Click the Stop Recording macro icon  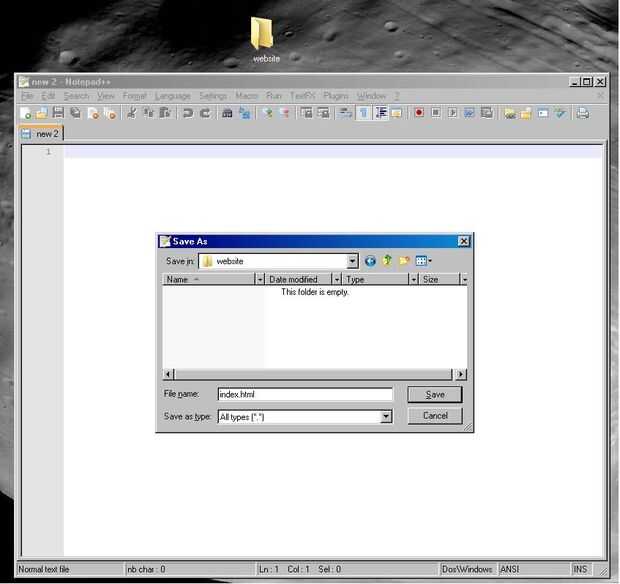coord(436,113)
